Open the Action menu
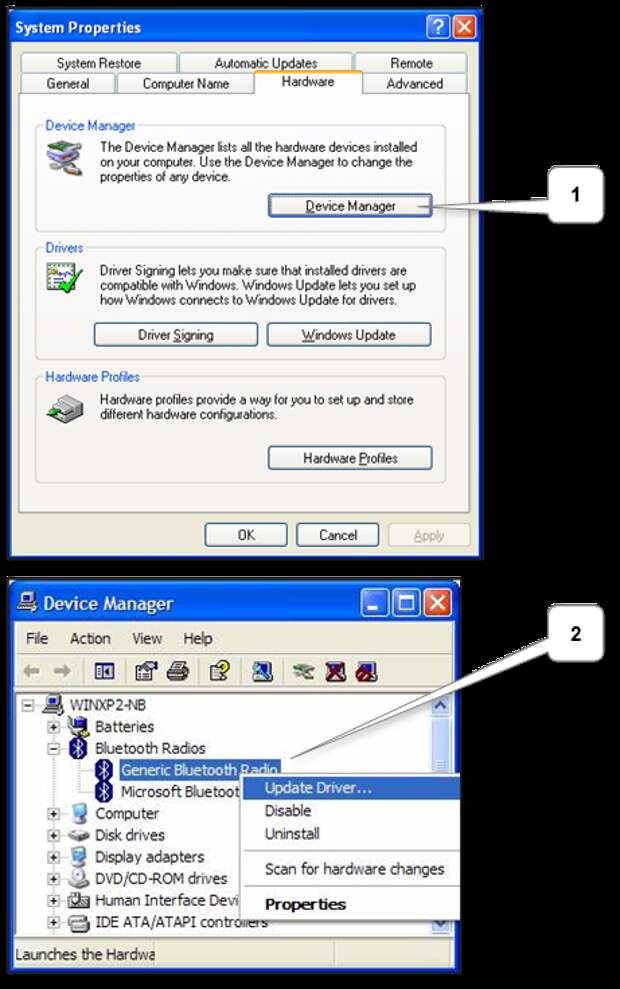The height and width of the screenshot is (989, 620). click(90, 638)
